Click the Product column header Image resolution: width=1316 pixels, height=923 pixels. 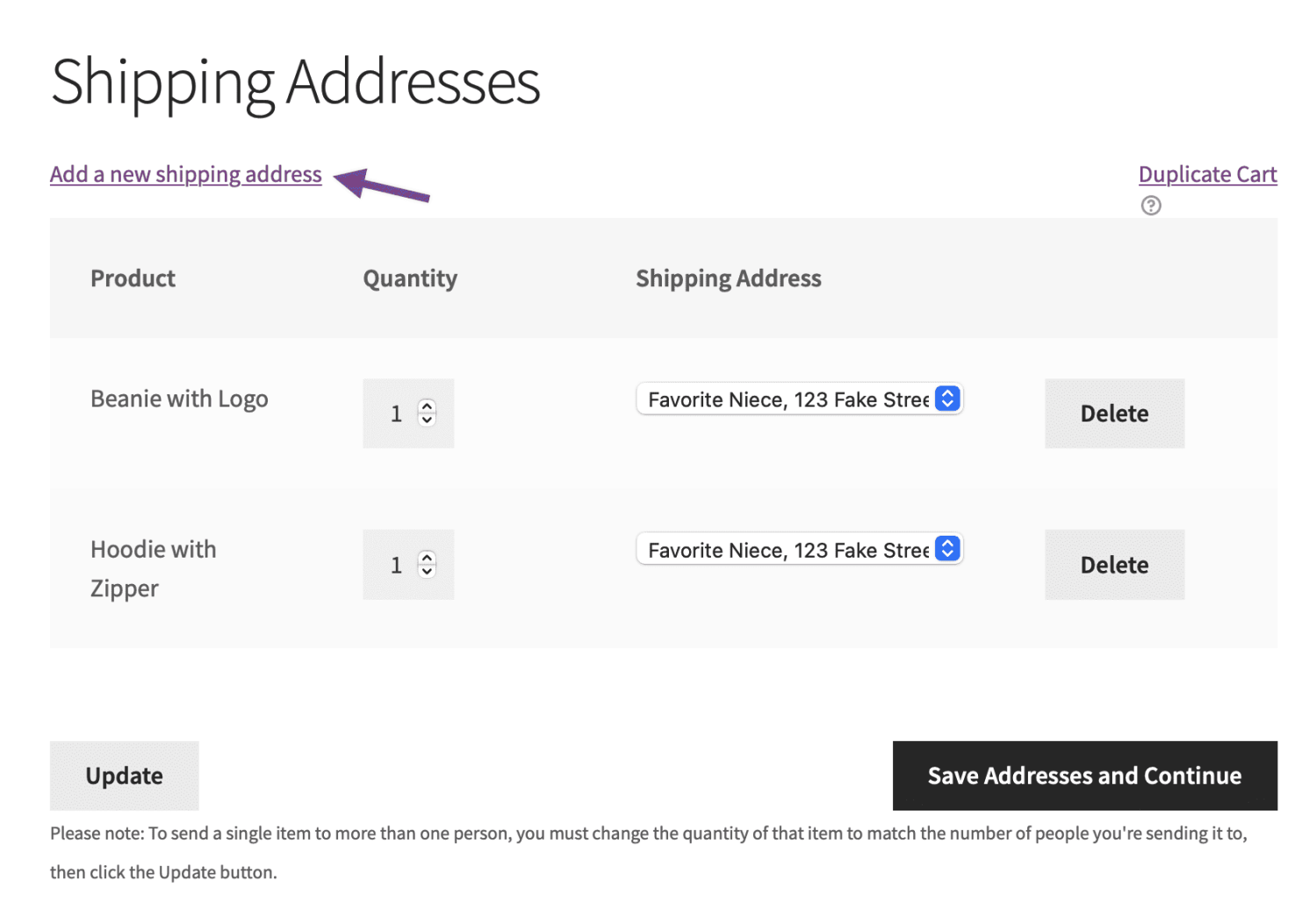pyautogui.click(x=133, y=278)
